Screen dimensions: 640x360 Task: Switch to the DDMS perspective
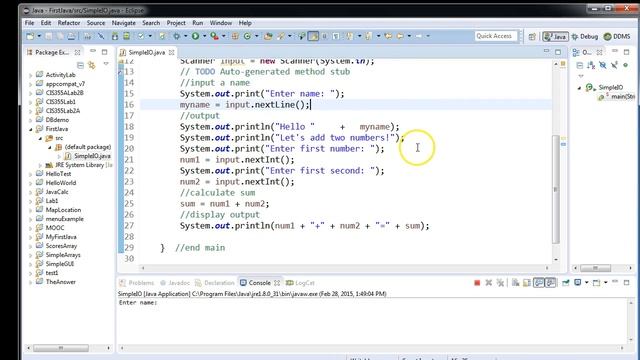click(617, 37)
